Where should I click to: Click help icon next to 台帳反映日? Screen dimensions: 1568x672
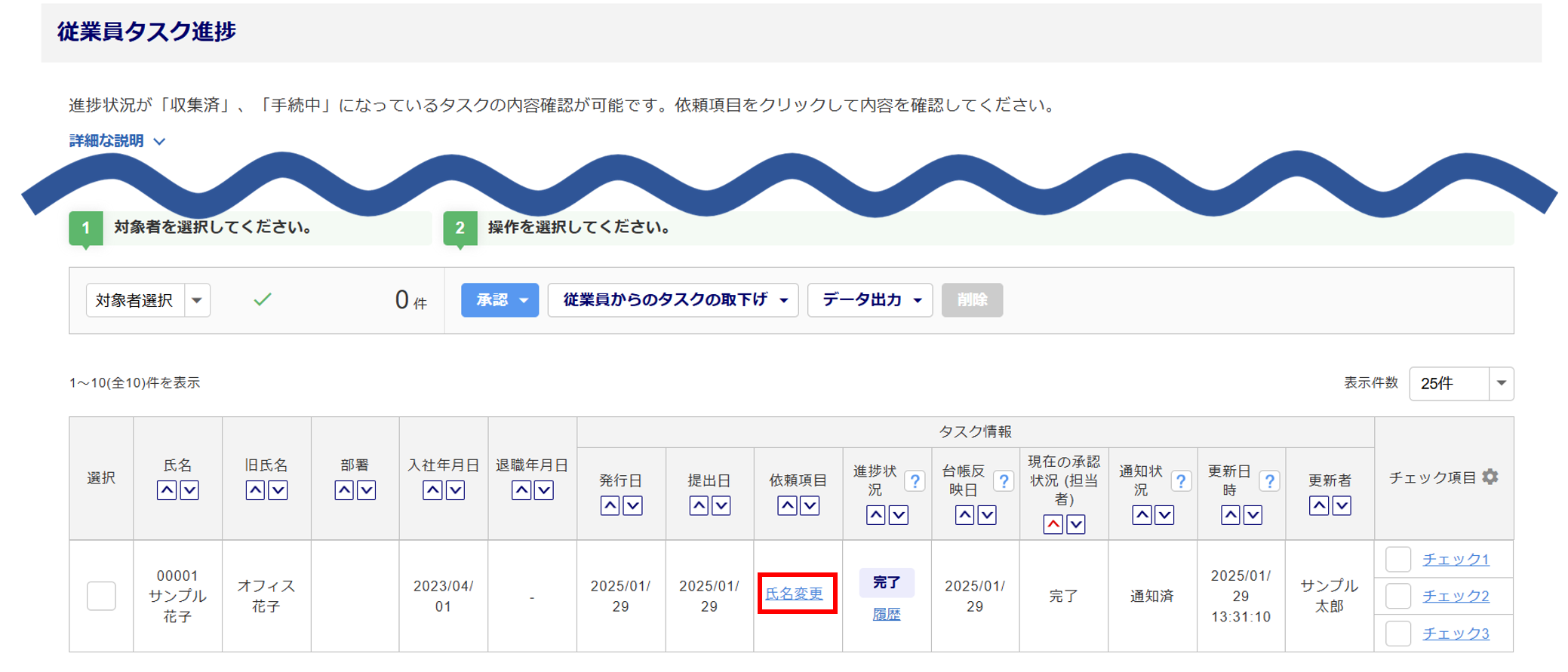point(1003,480)
